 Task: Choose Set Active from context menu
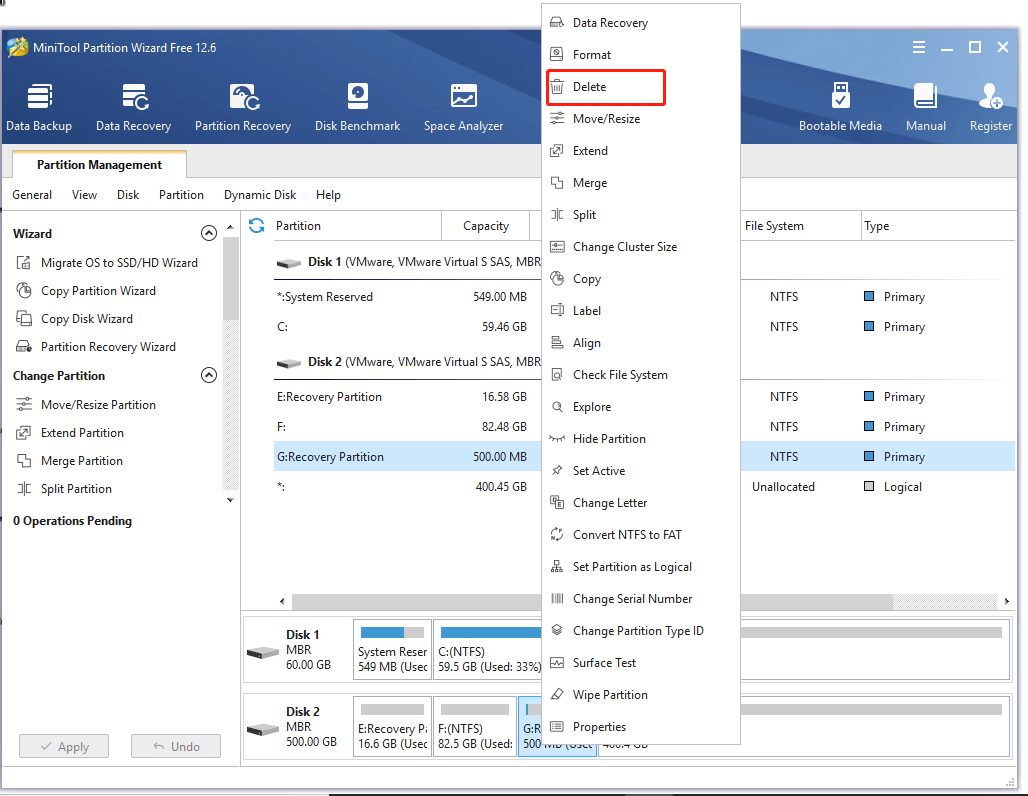tap(641, 471)
